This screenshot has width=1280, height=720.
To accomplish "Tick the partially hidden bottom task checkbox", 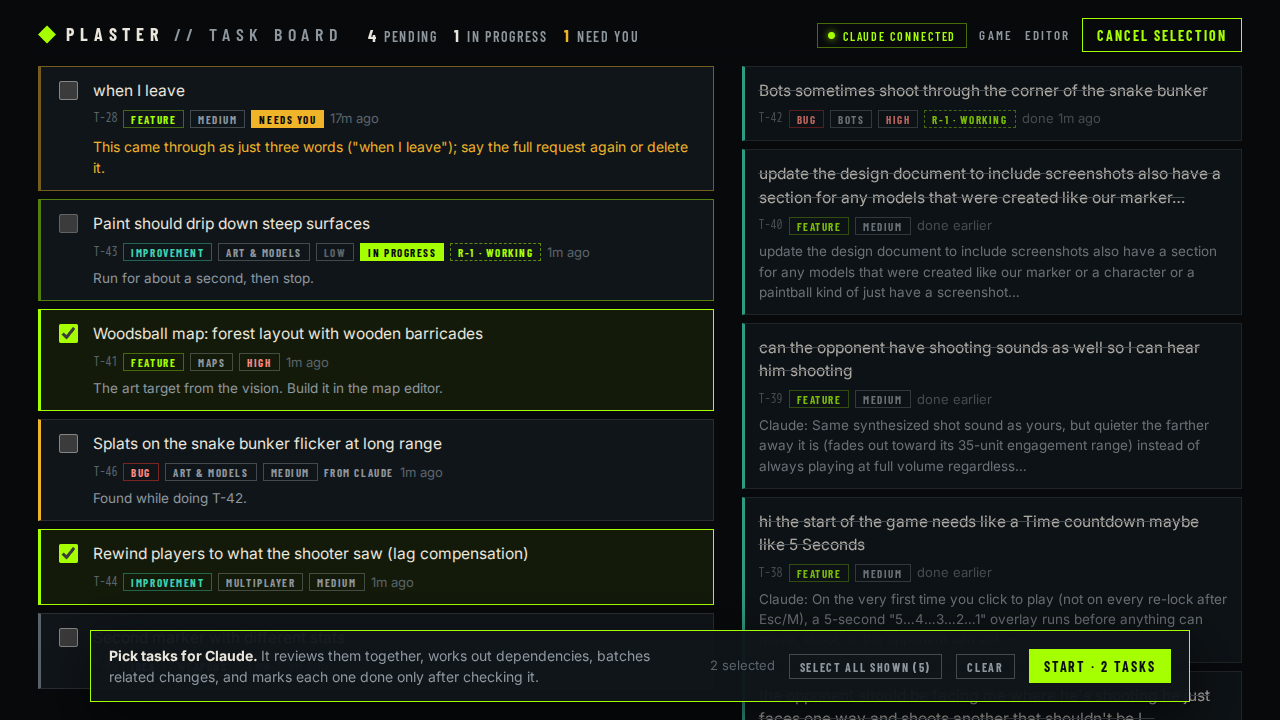I will point(68,637).
